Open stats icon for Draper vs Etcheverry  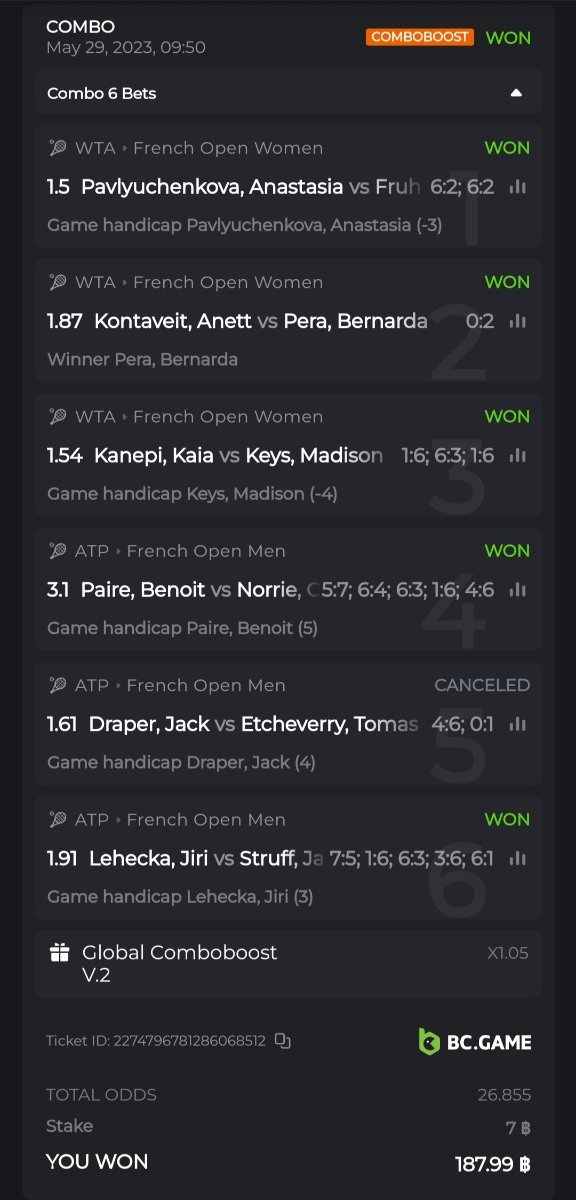[x=517, y=724]
